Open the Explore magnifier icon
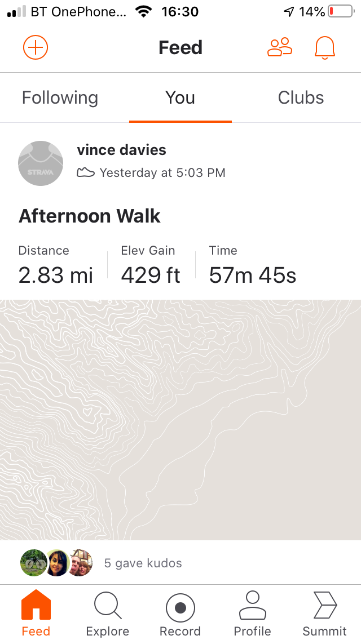 pos(108,606)
